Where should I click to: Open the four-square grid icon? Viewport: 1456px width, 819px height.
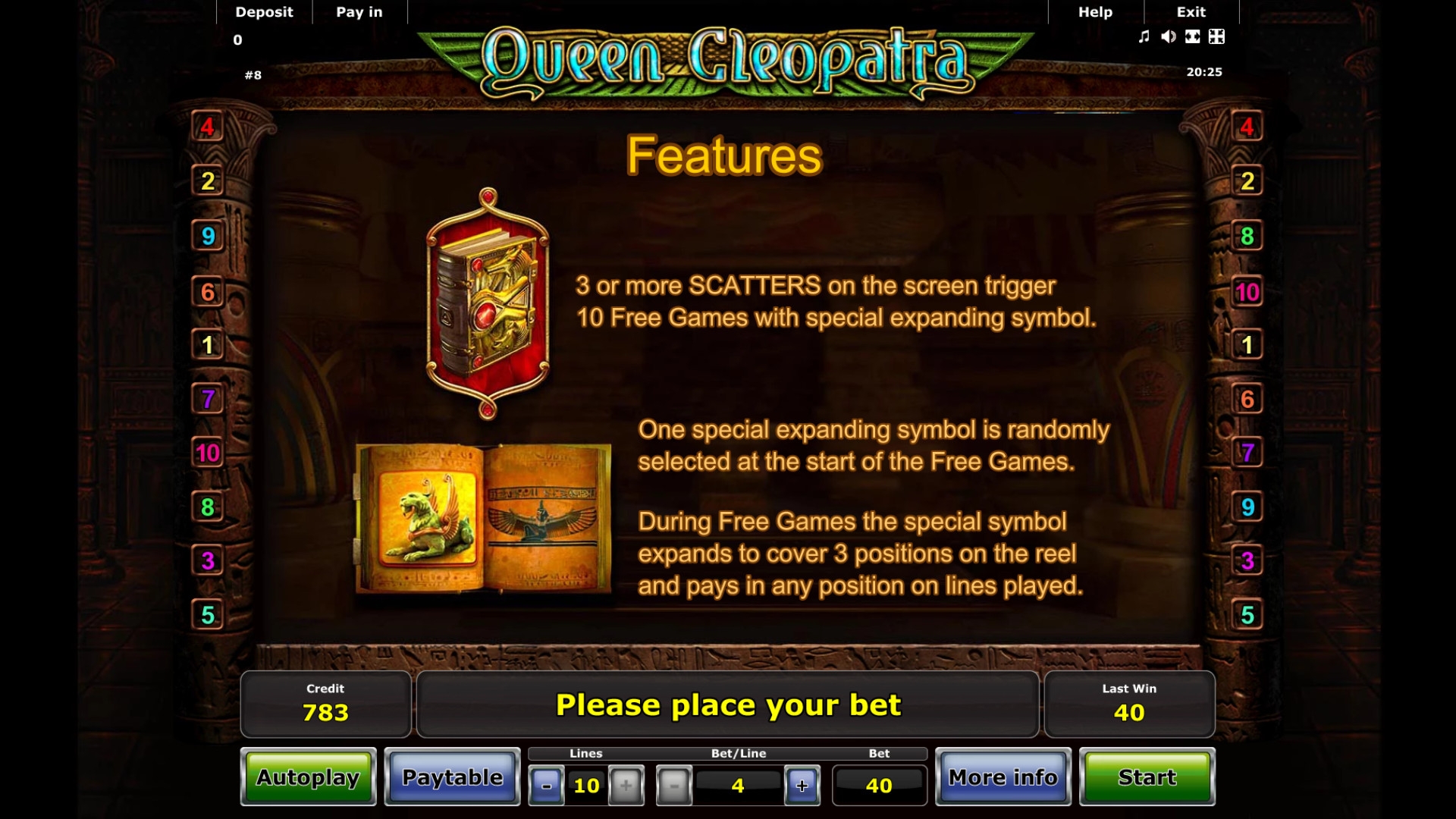pyautogui.click(x=1216, y=36)
